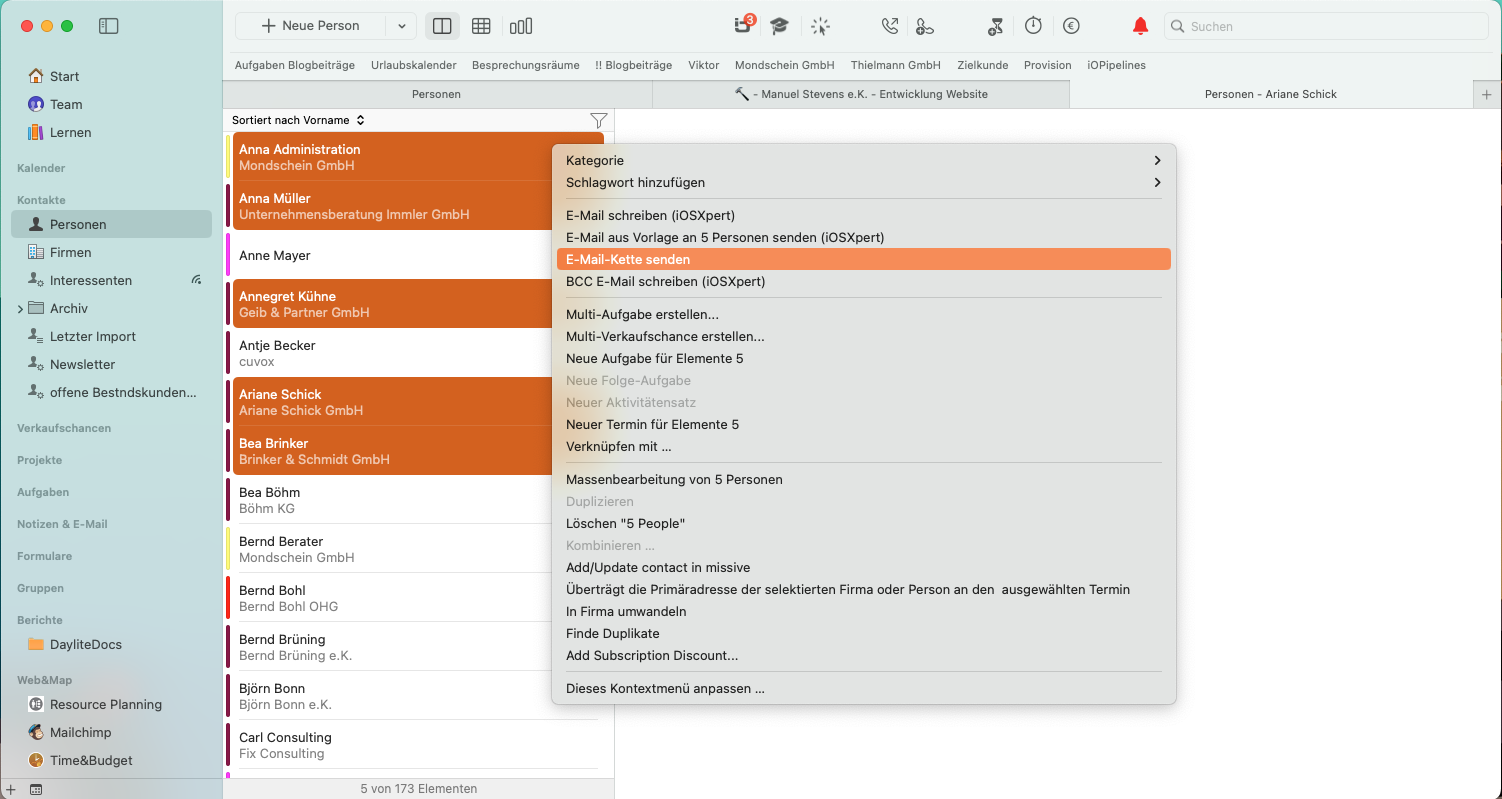Open Lernen in the sidebar
This screenshot has width=1502, height=799.
[70, 132]
